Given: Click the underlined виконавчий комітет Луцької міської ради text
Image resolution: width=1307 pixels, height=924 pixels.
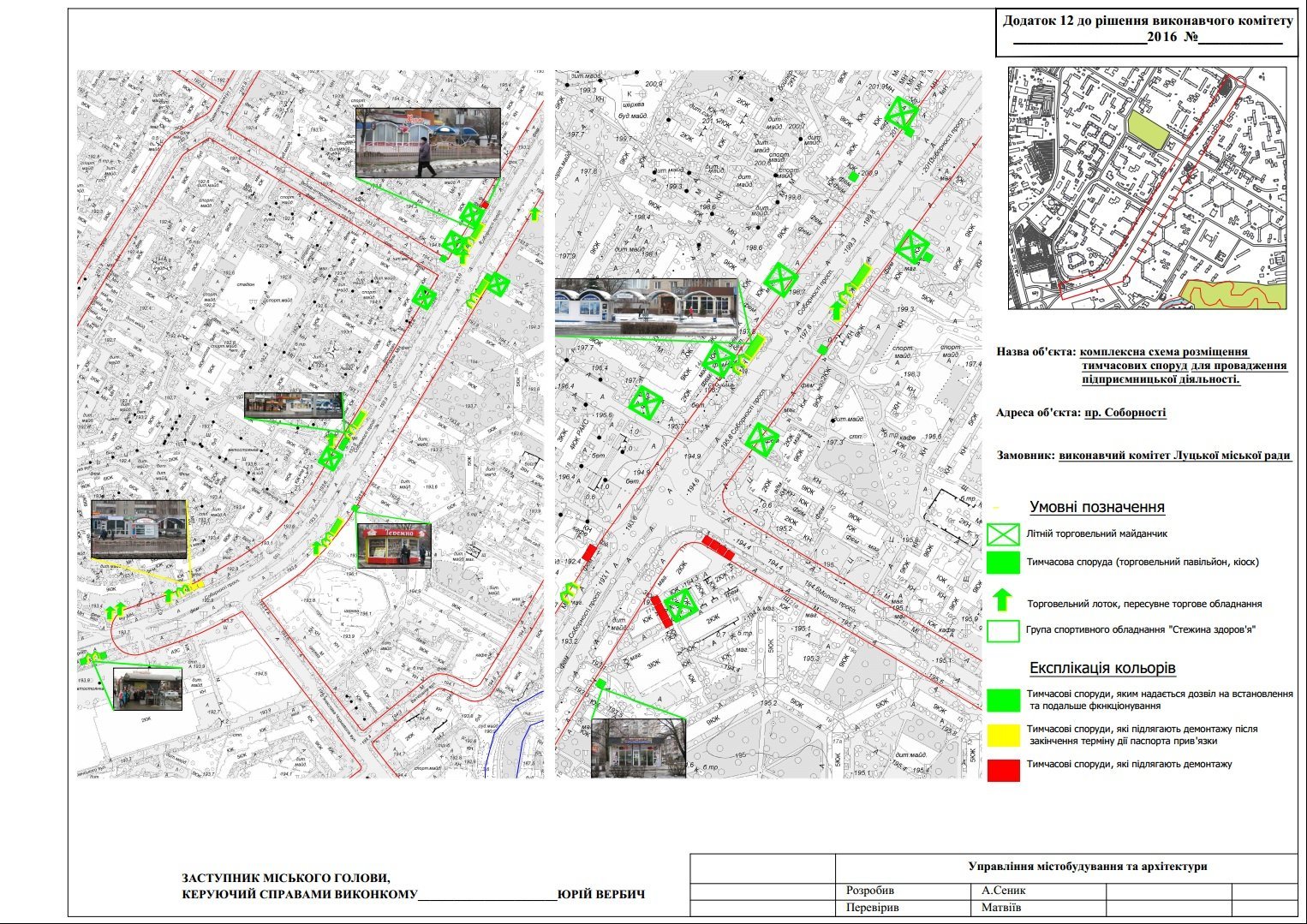Looking at the screenshot, I should pyautogui.click(x=1174, y=456).
